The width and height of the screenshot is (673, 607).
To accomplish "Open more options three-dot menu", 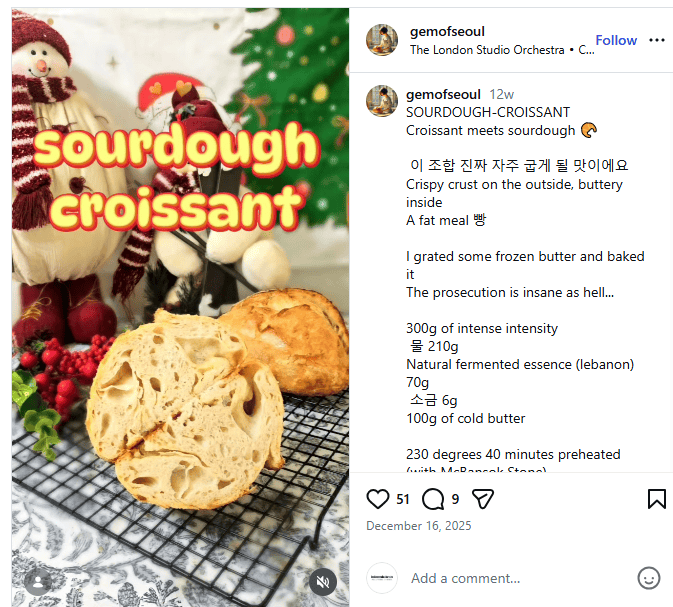I will pos(656,41).
